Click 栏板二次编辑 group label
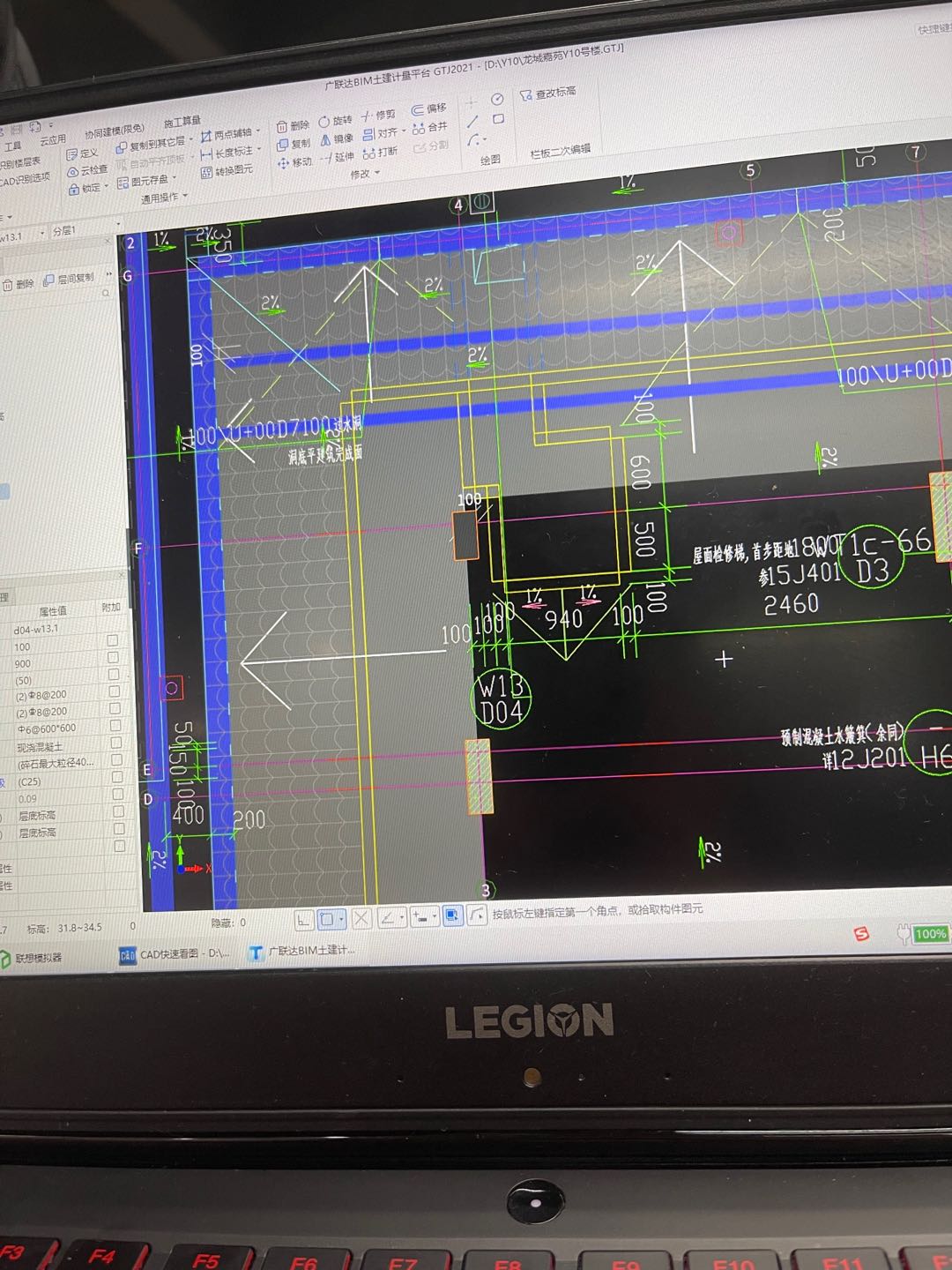 pos(560,151)
